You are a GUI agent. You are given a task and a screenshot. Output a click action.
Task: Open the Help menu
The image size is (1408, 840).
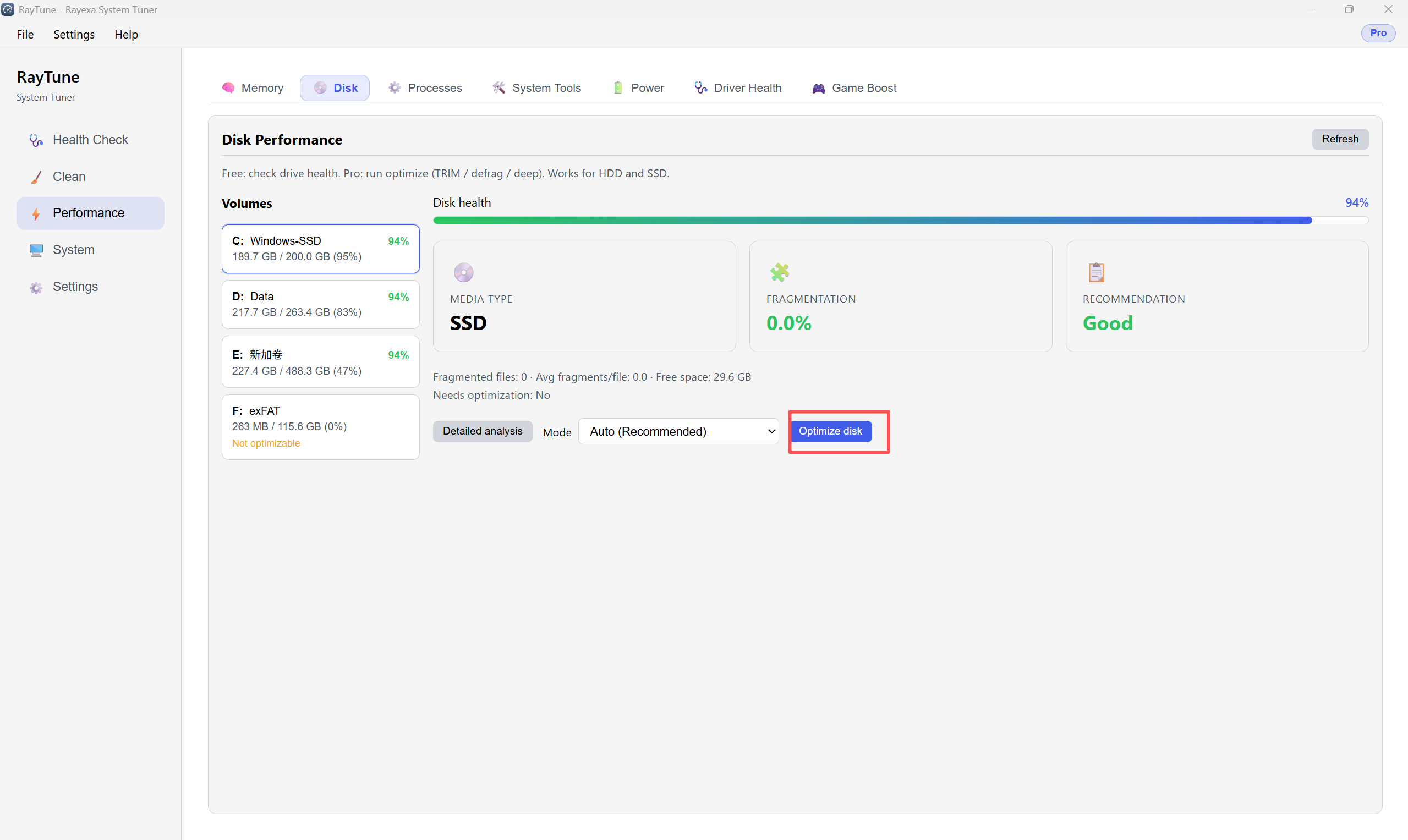(125, 34)
